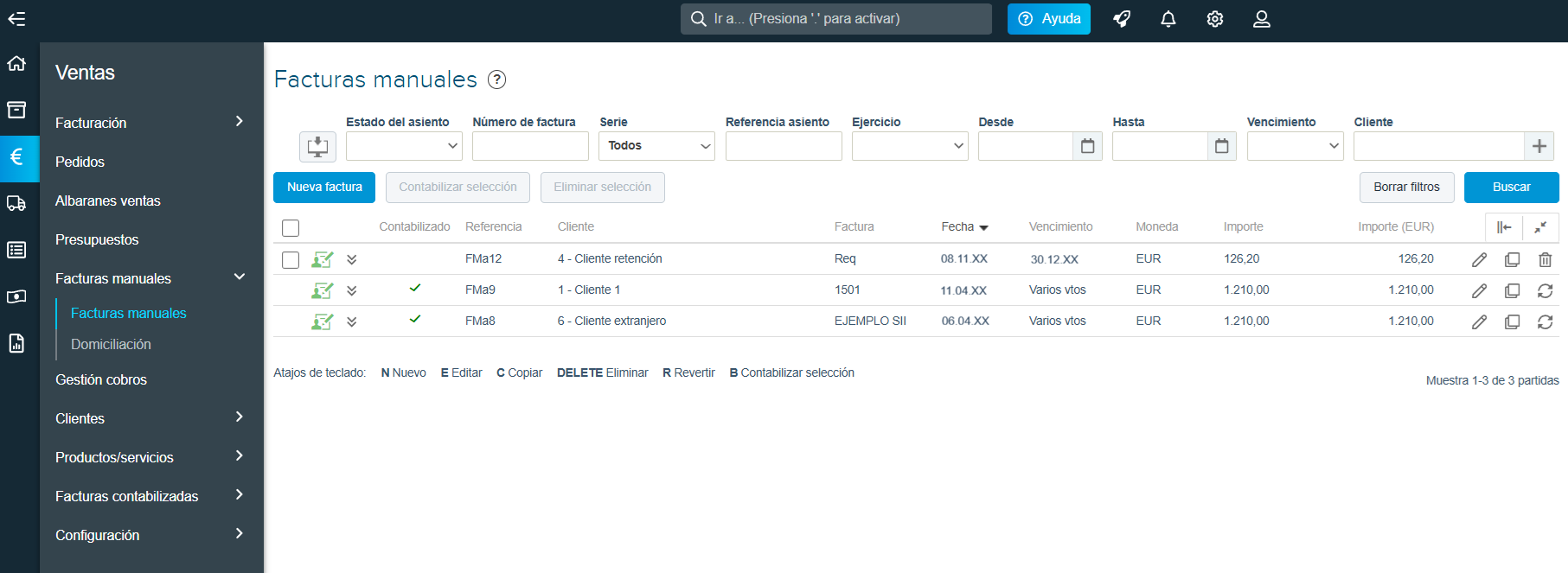Click Borrar filtros
The width and height of the screenshot is (1568, 573).
[1406, 188]
